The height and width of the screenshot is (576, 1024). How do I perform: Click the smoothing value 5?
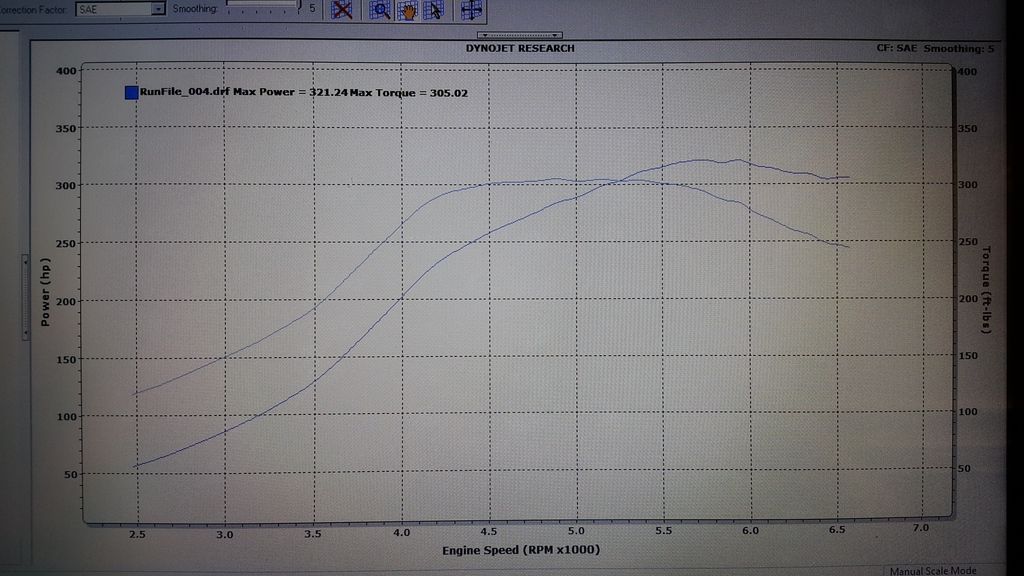point(312,8)
